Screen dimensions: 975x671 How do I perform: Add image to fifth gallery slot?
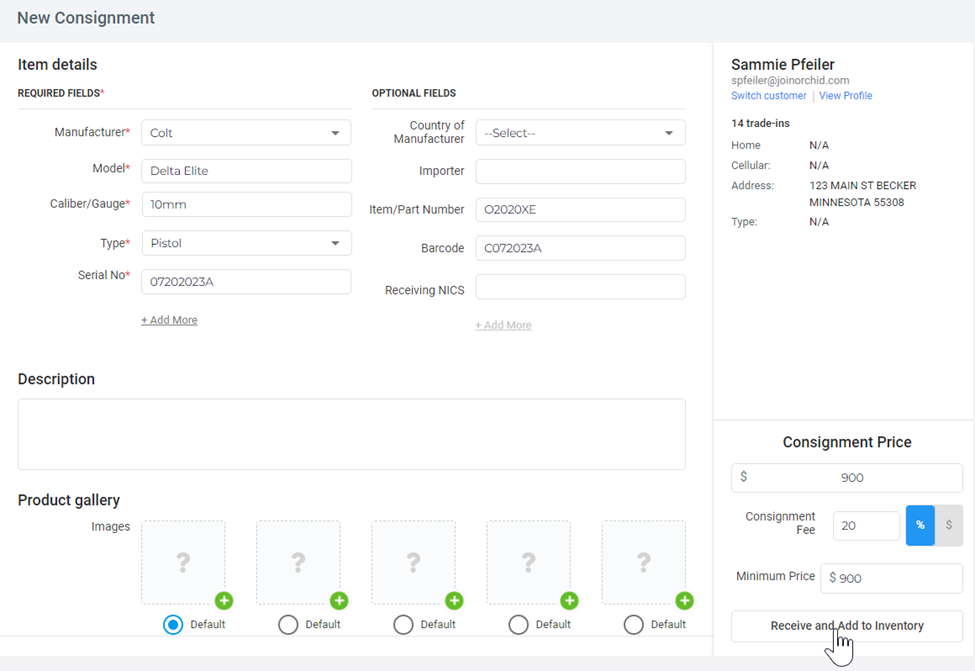(x=685, y=601)
